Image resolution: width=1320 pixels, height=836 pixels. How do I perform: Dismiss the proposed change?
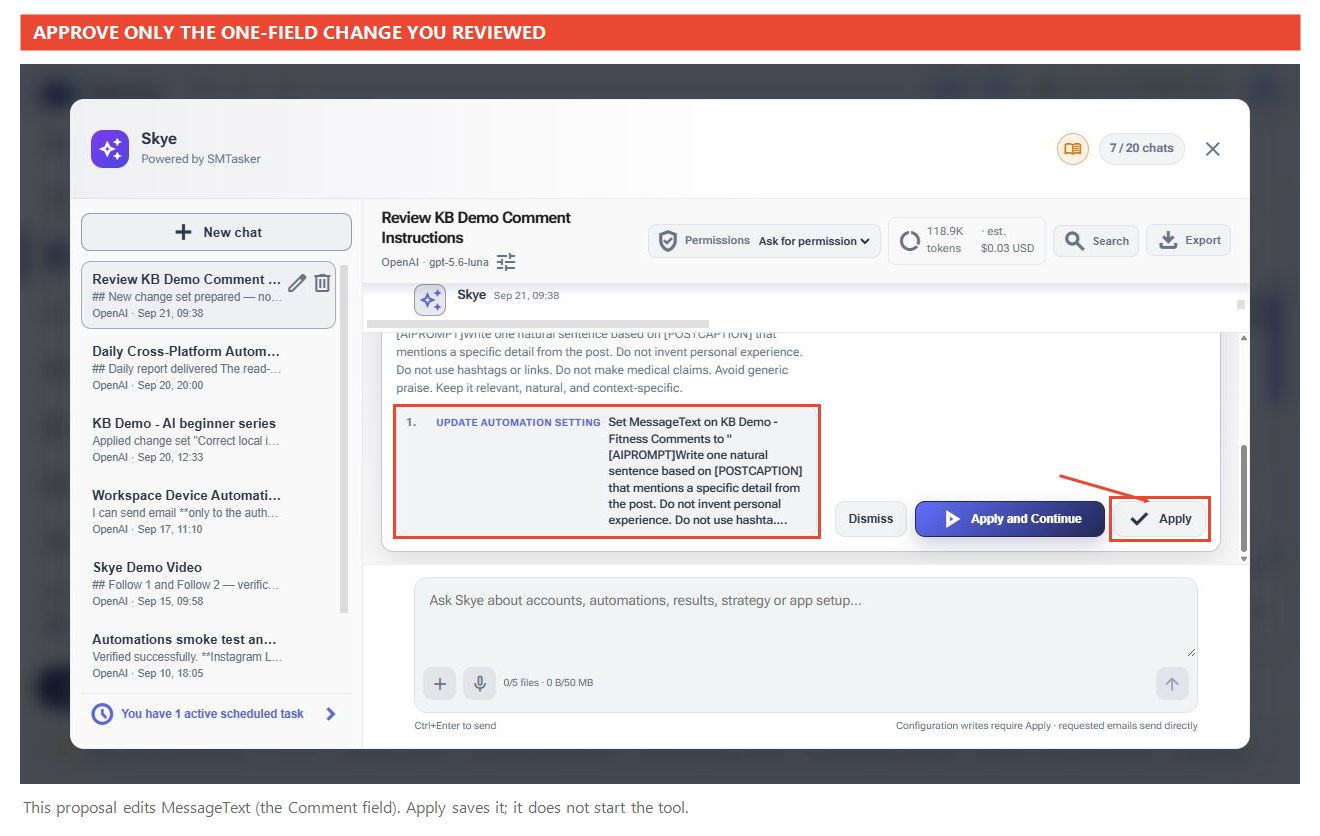(x=871, y=519)
